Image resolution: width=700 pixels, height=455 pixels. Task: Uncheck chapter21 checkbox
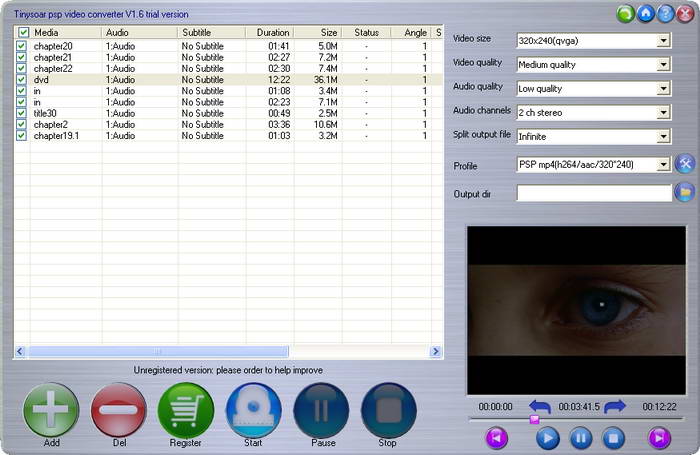tap(21, 57)
